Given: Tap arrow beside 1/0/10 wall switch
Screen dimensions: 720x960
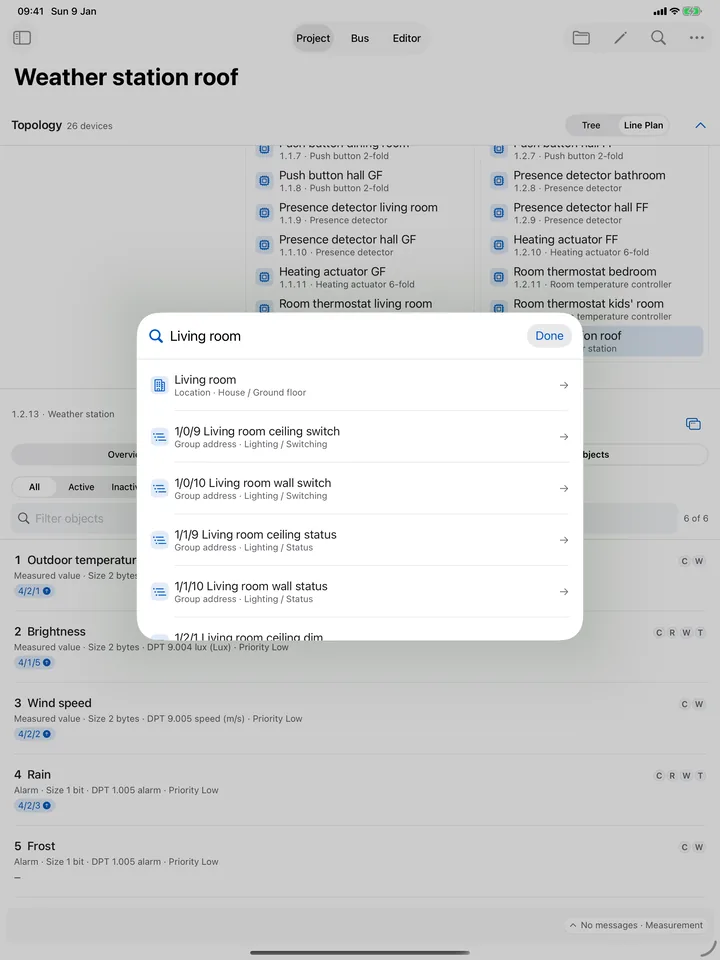Looking at the screenshot, I should (x=564, y=488).
